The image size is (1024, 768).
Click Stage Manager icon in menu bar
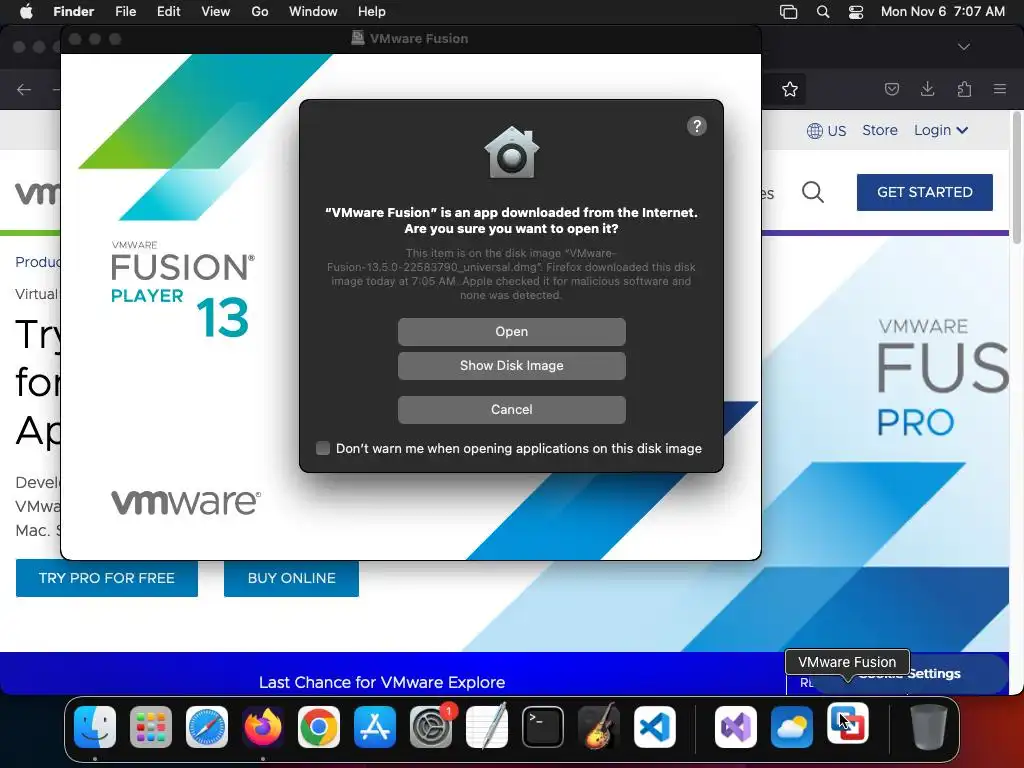(x=788, y=12)
